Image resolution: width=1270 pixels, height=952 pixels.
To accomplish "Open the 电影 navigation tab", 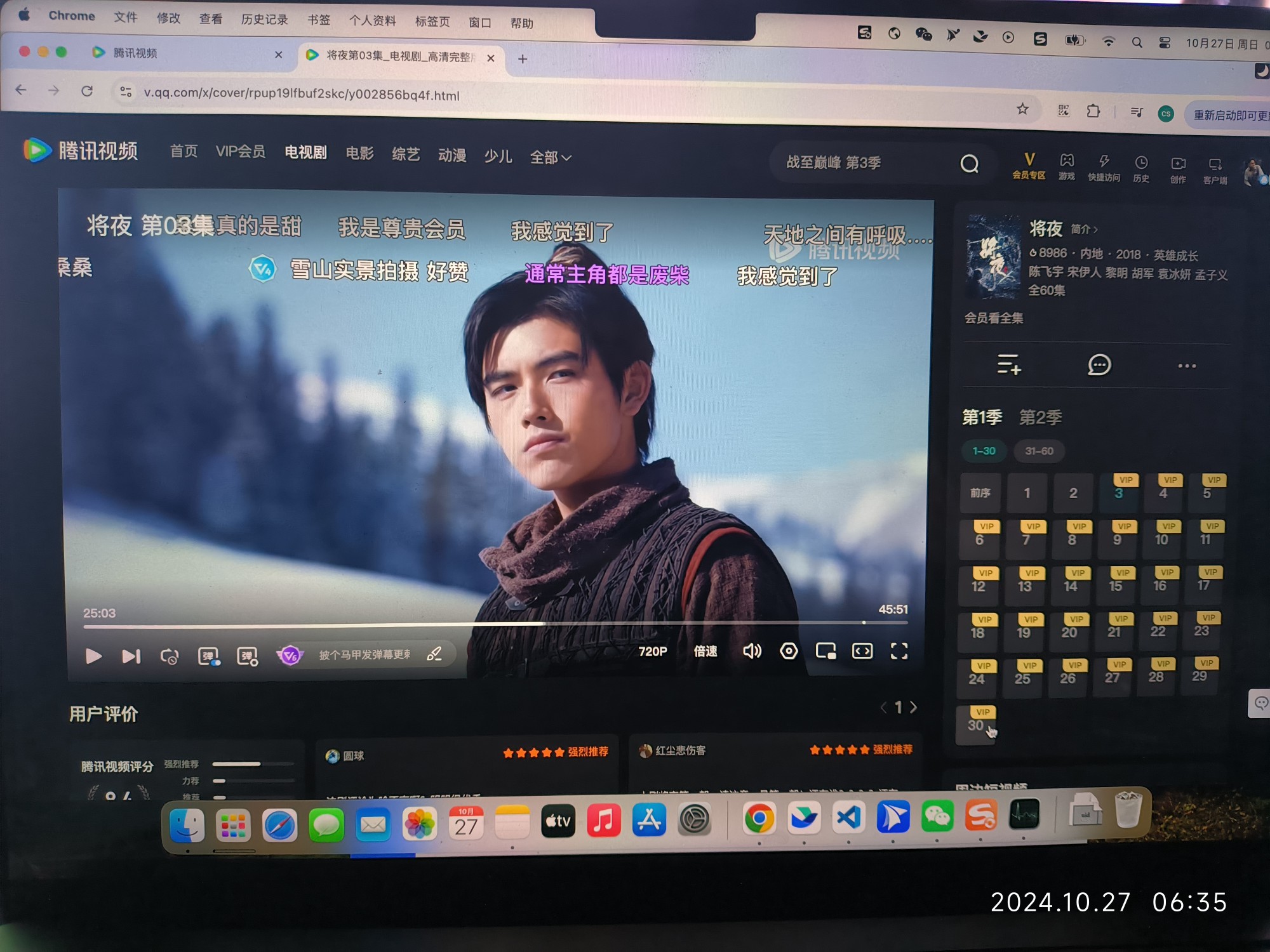I will point(359,153).
